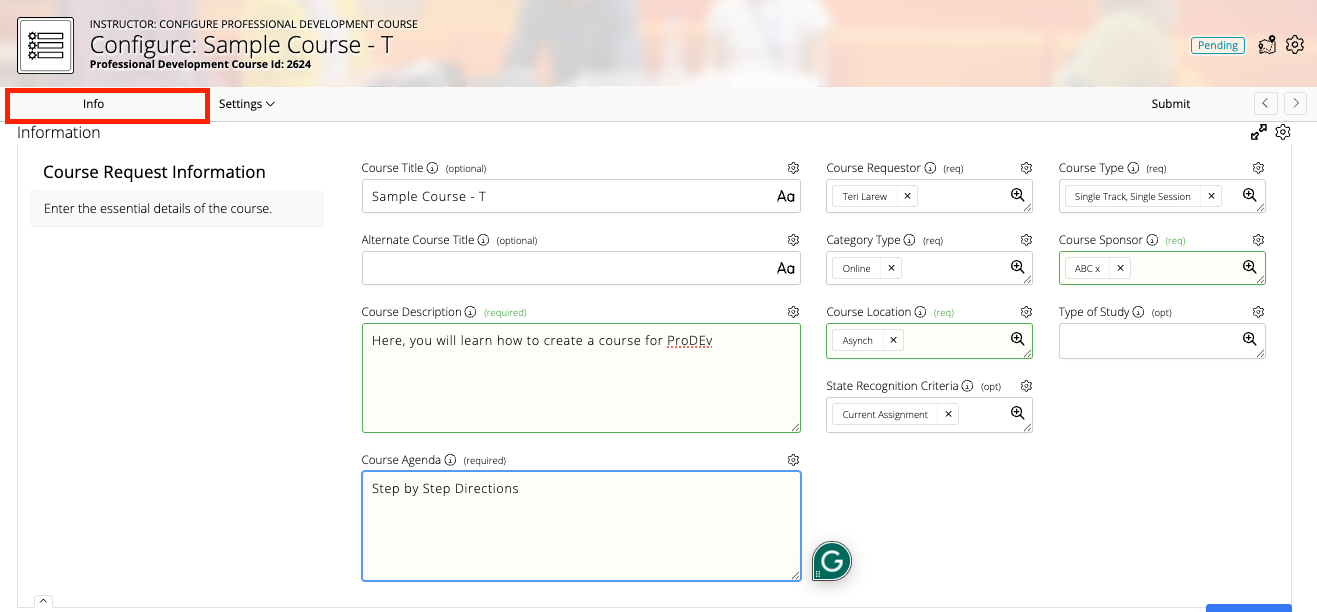Open the info tooltip icon next to Course Description
This screenshot has height=612, width=1317.
[x=470, y=312]
